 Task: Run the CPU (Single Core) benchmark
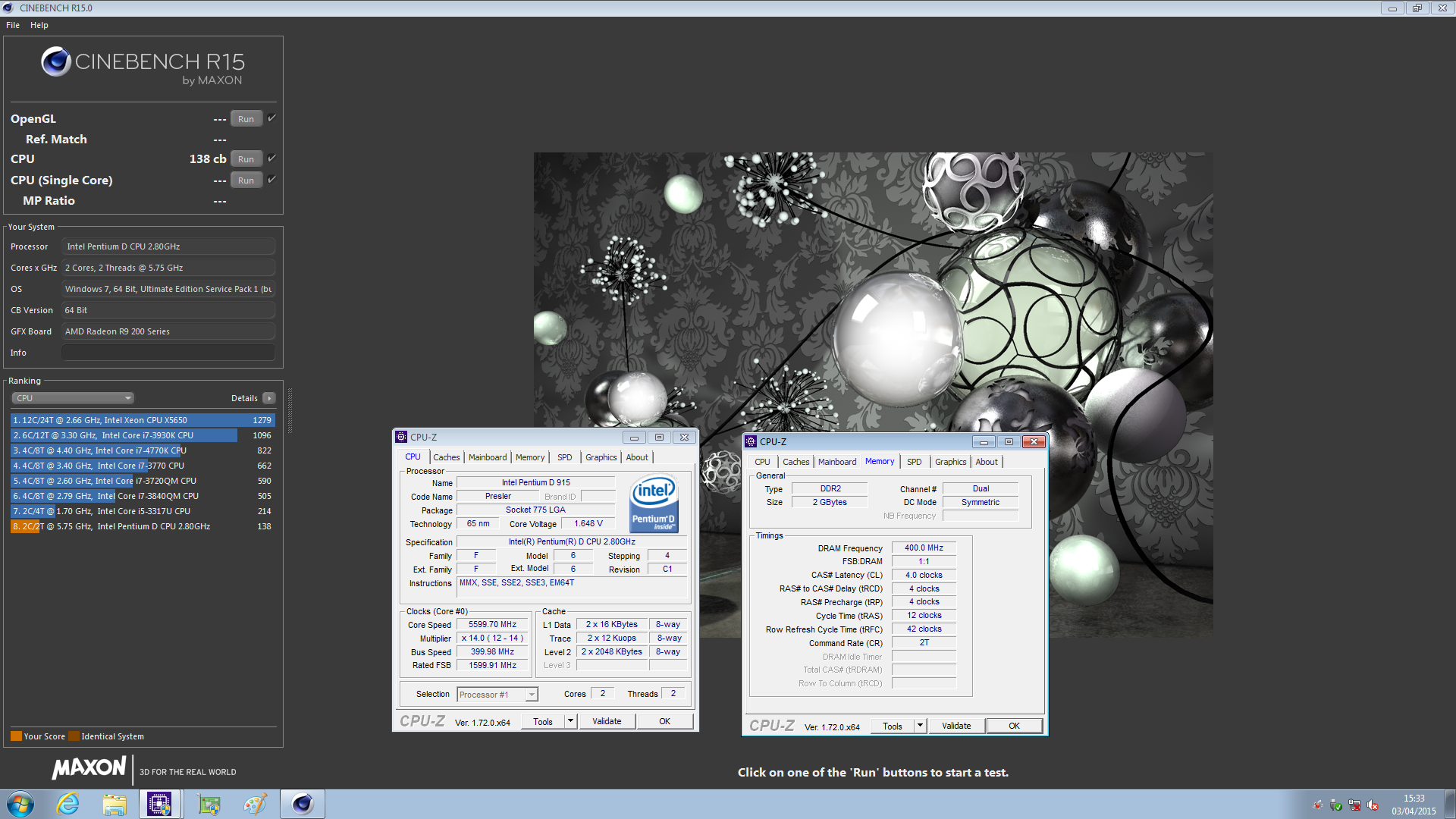tap(246, 180)
